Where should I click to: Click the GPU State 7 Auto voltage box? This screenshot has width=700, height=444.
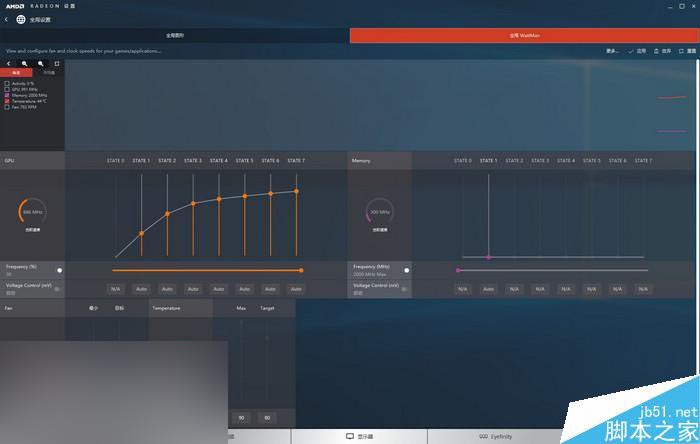click(296, 289)
